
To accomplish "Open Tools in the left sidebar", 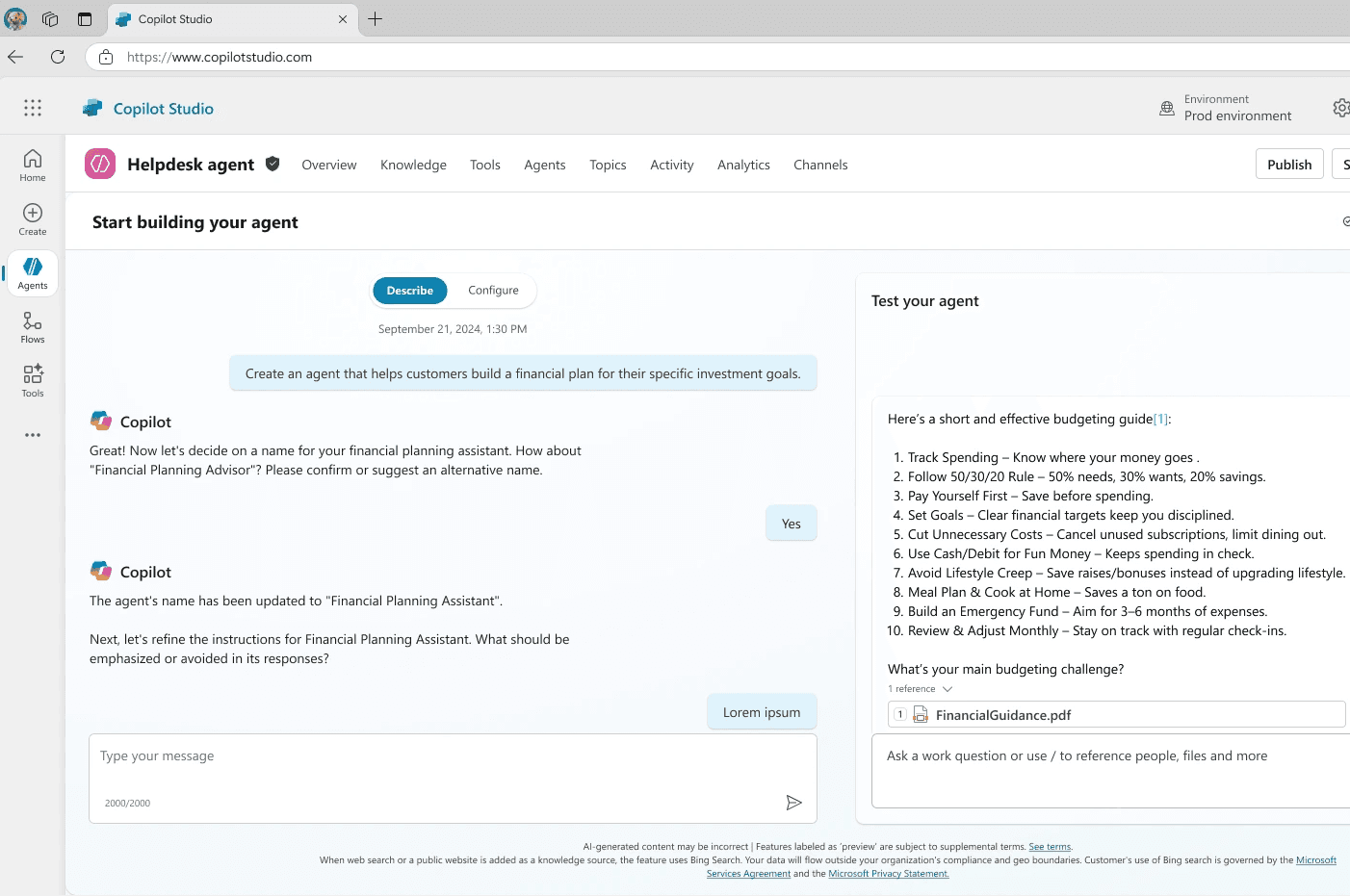I will (33, 381).
